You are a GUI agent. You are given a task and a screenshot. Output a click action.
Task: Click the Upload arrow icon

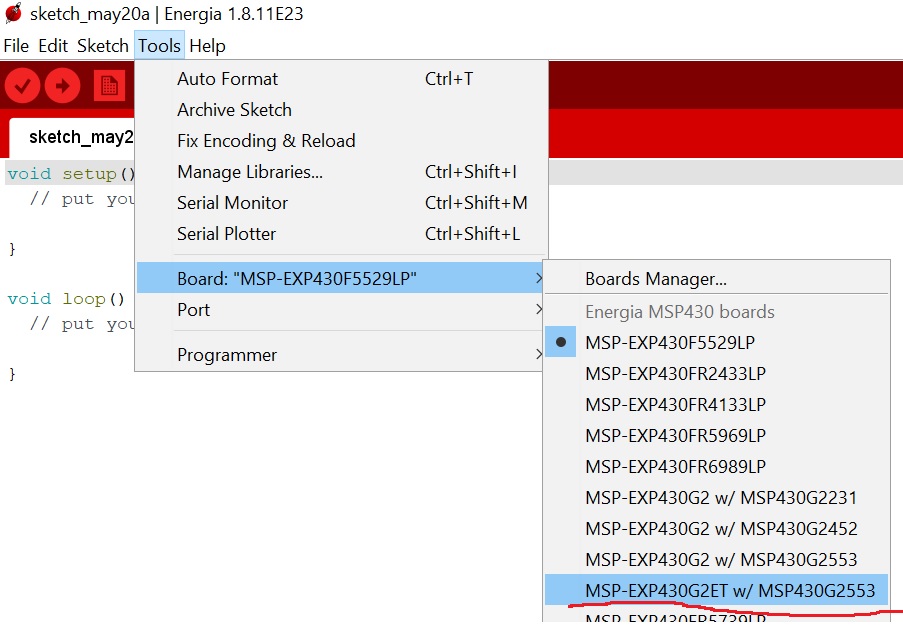[62, 86]
